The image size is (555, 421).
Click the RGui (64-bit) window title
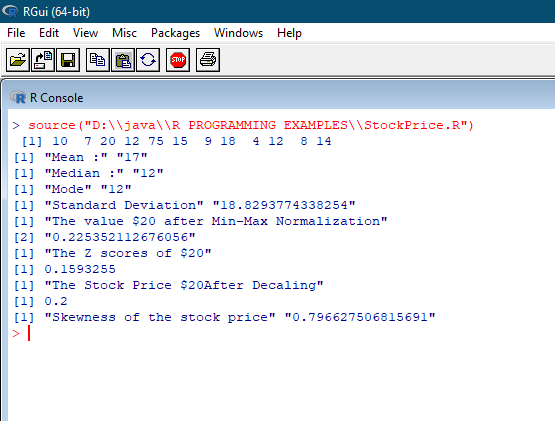coord(56,11)
